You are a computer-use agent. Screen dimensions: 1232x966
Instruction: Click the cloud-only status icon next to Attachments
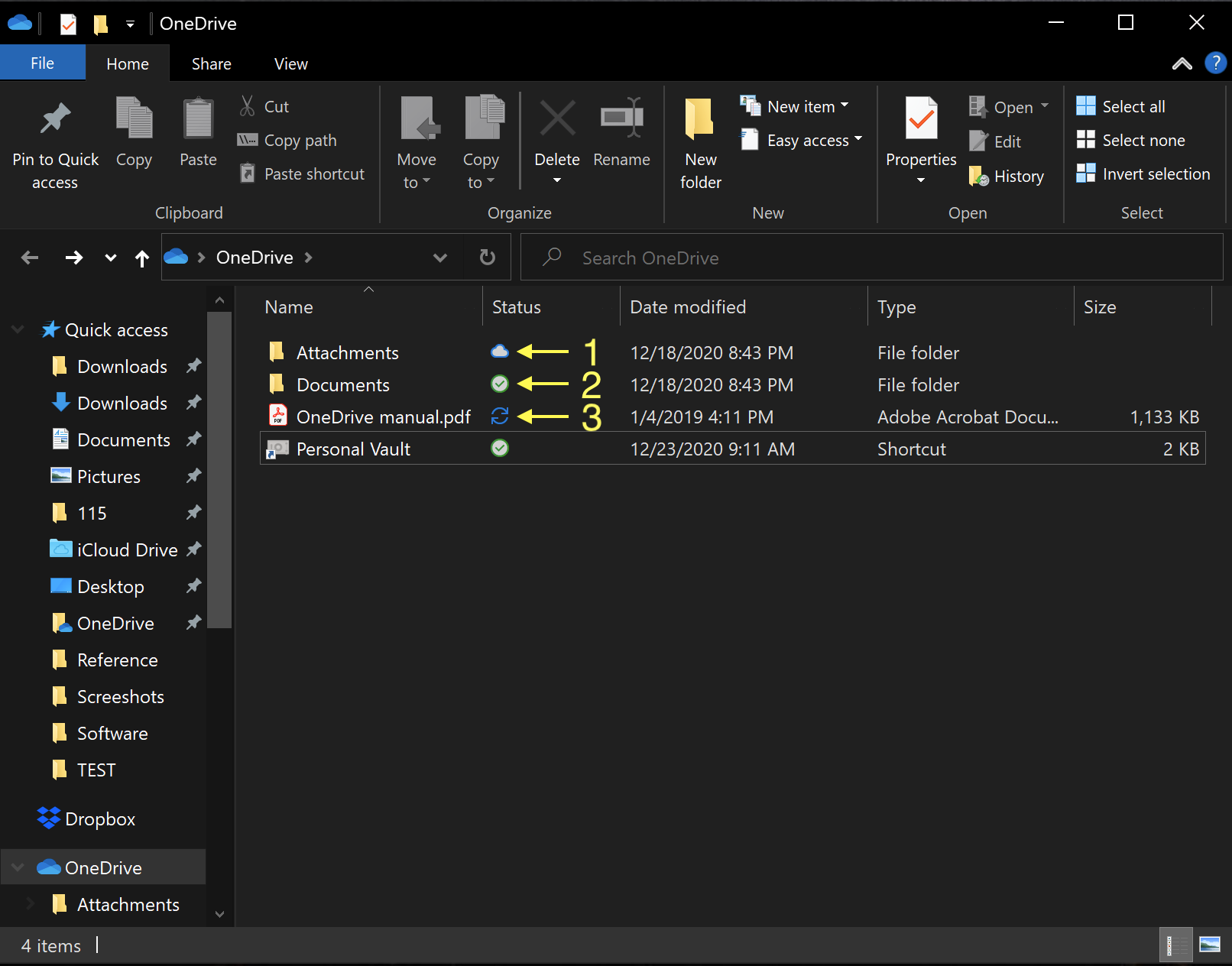500,352
